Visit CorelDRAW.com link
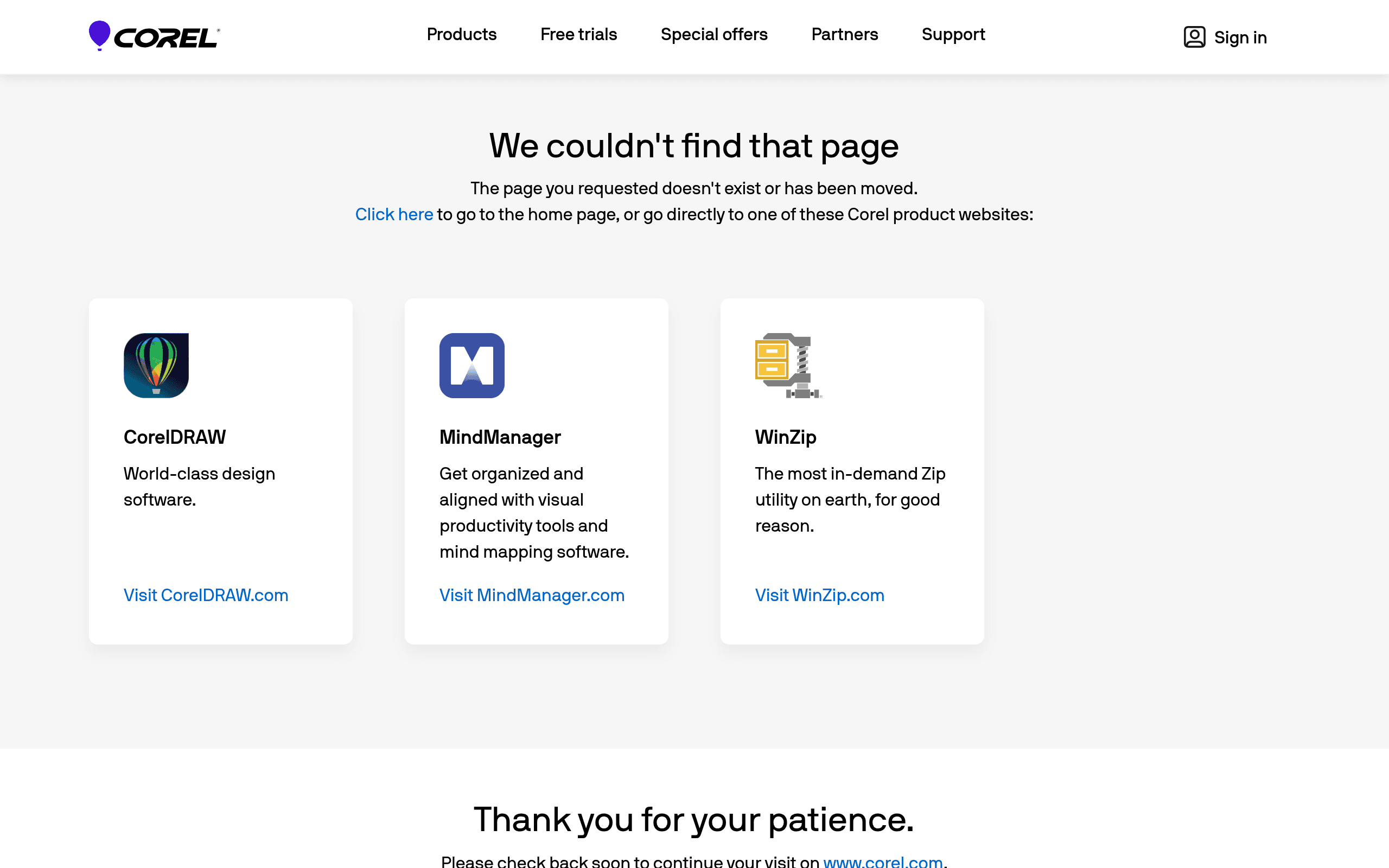 tap(206, 595)
